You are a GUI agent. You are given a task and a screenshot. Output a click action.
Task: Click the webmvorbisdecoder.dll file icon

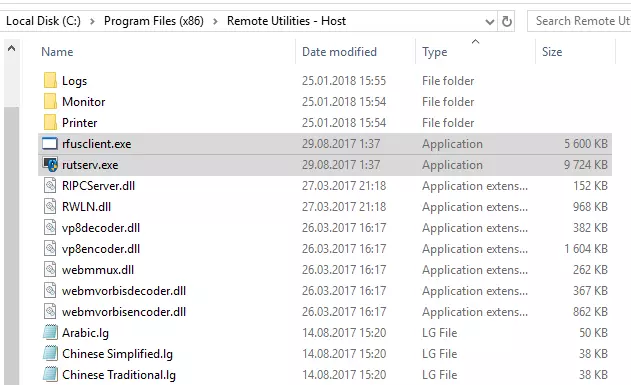50,290
